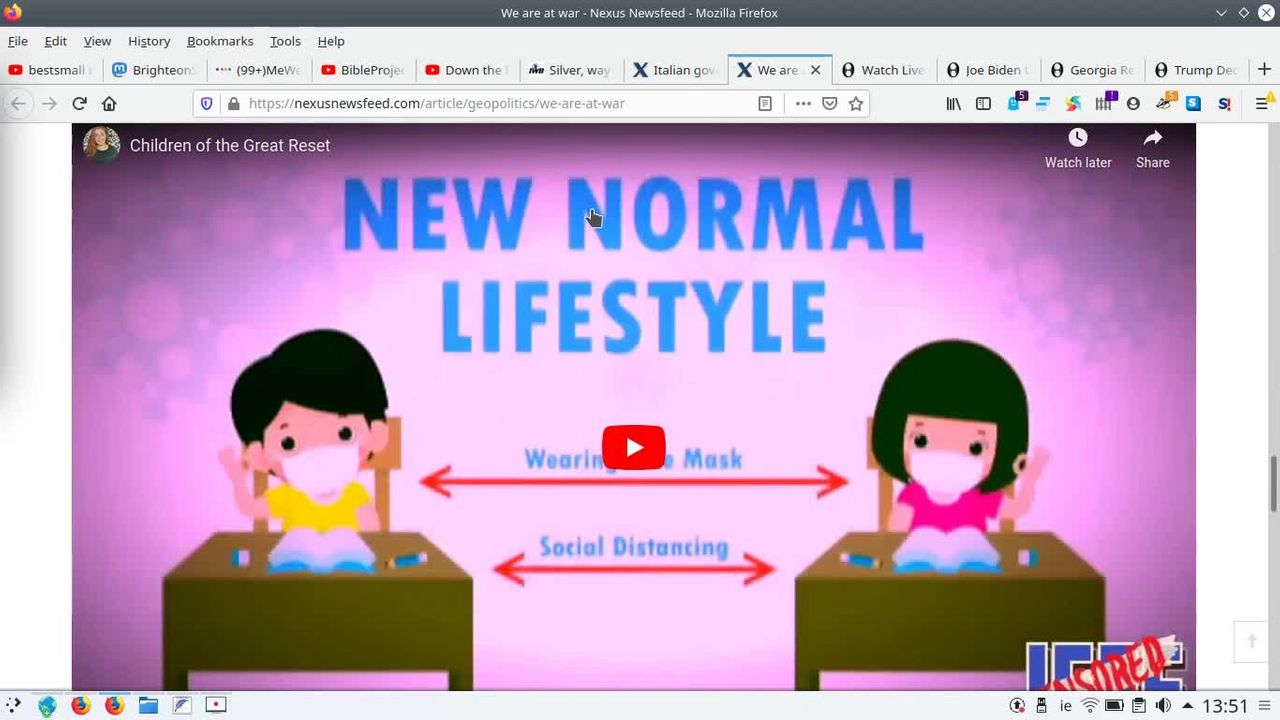The image size is (1280, 720).
Task: Toggle the Firefox sidebar view
Action: point(983,103)
